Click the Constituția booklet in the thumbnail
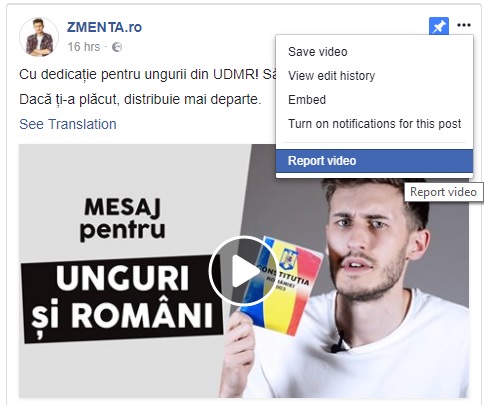Image resolution: width=484 pixels, height=405 pixels. pos(282,285)
